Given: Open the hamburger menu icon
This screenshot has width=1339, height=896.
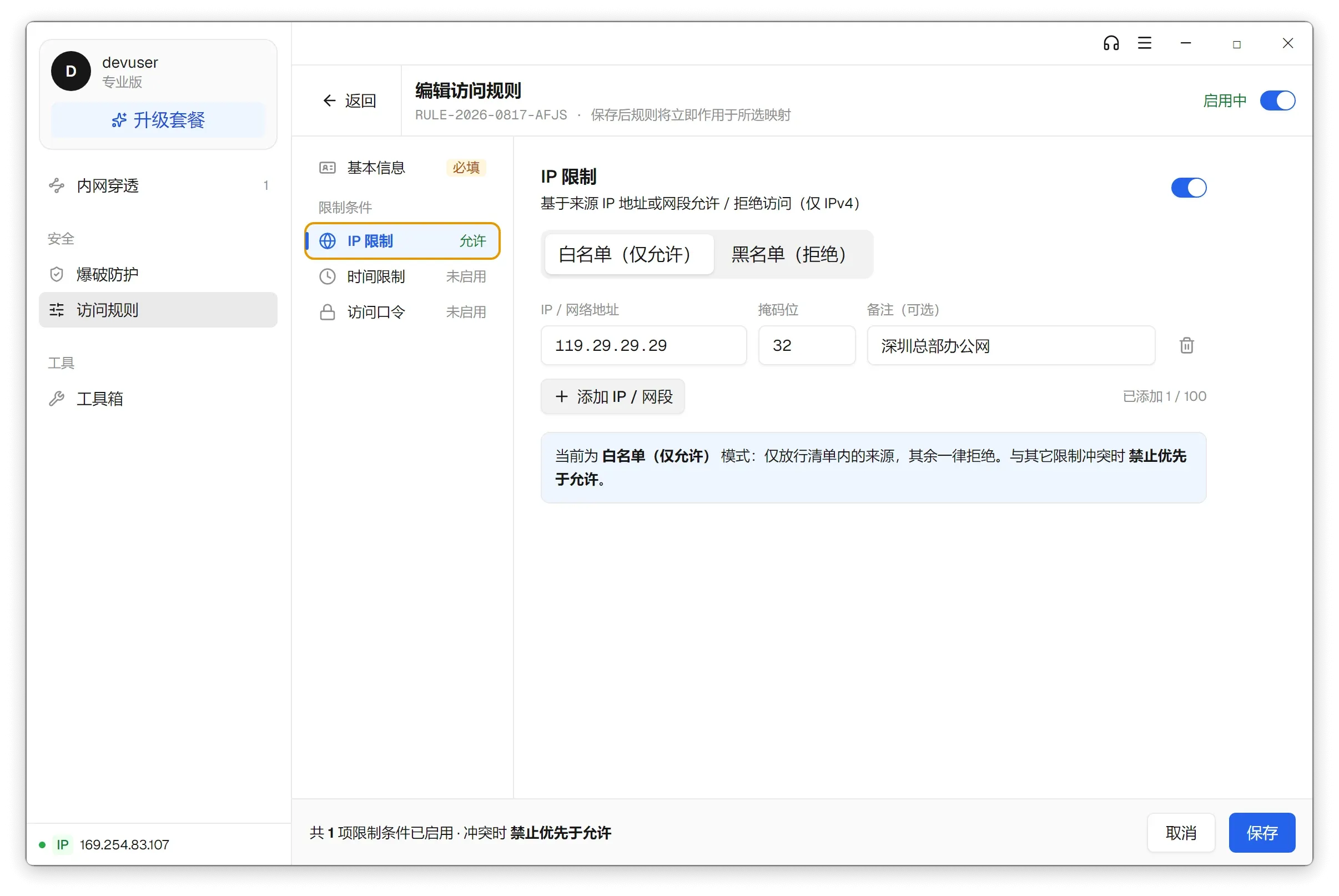Looking at the screenshot, I should (x=1144, y=43).
